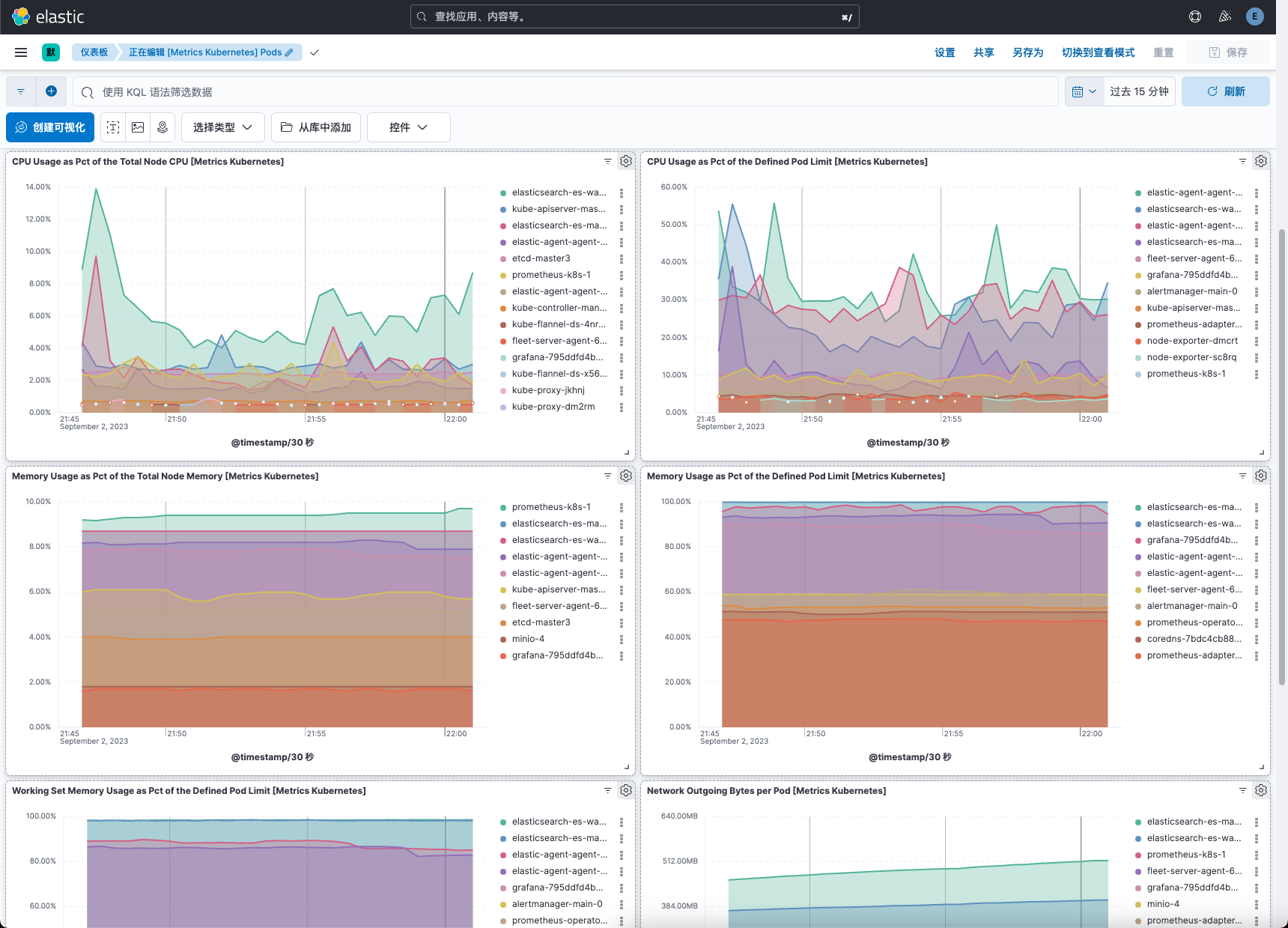Open the user avatar E menu
The image size is (1288, 928).
[x=1255, y=16]
